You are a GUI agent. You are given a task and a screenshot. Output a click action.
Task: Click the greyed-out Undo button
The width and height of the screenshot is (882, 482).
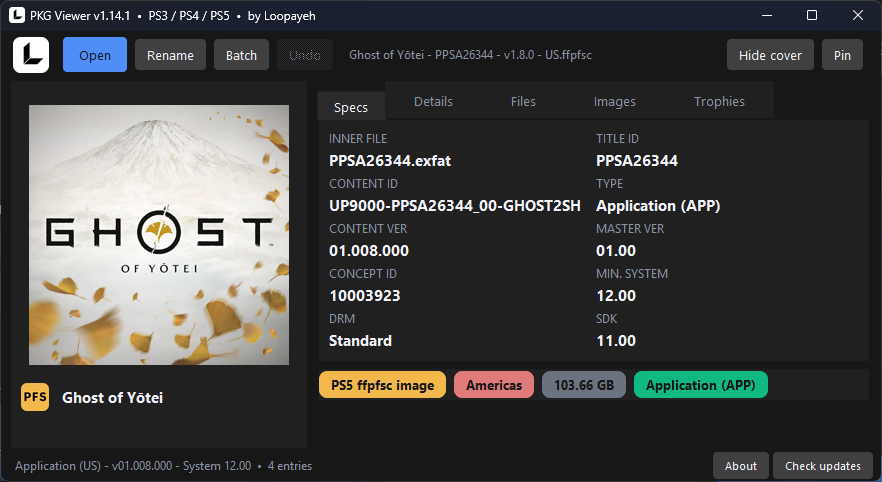[x=305, y=55]
